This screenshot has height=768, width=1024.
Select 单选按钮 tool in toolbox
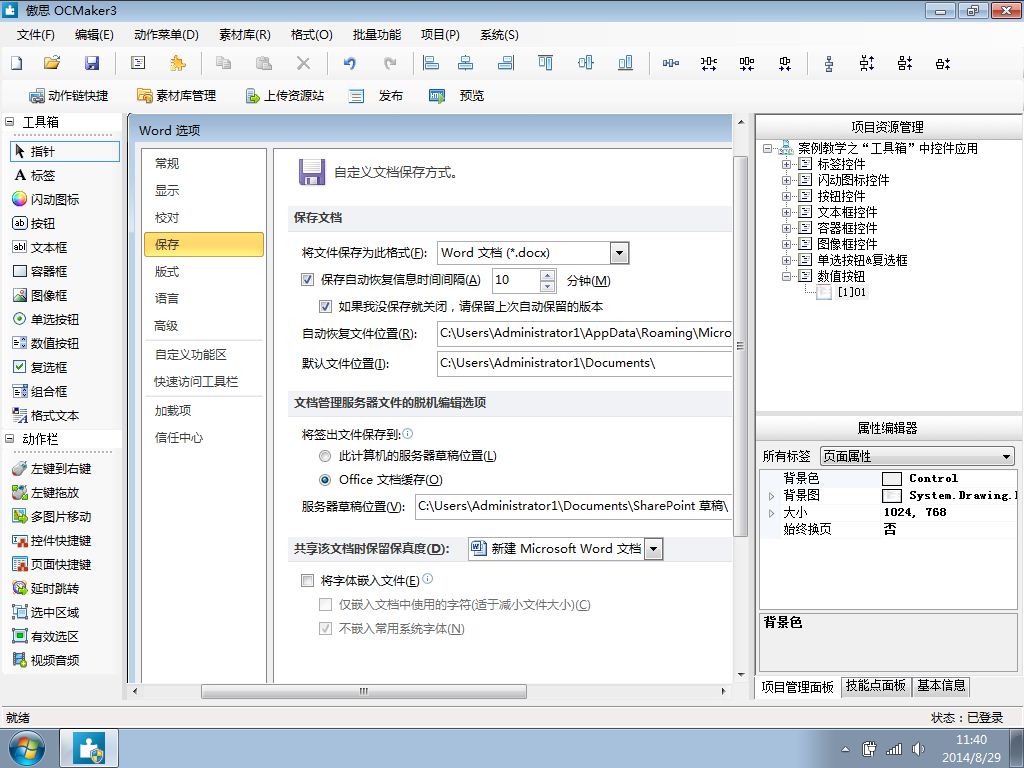[46, 320]
